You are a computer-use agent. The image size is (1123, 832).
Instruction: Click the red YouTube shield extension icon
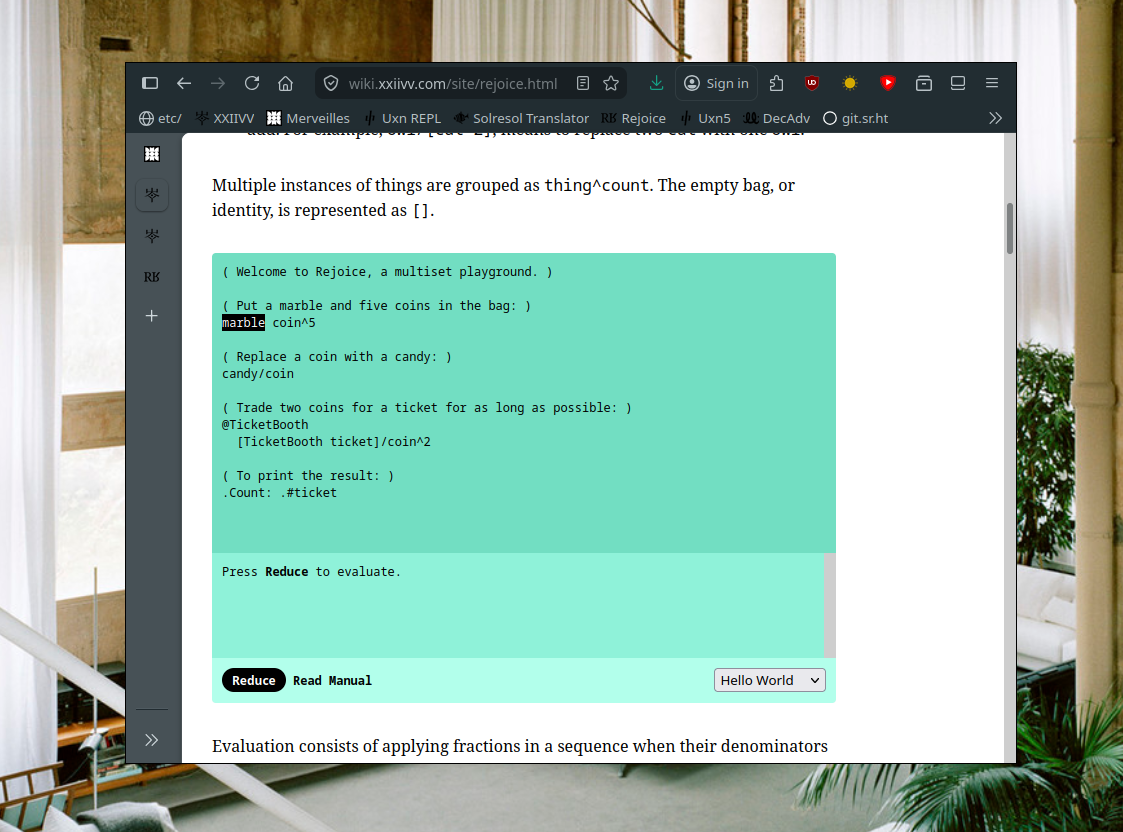[x=887, y=83]
